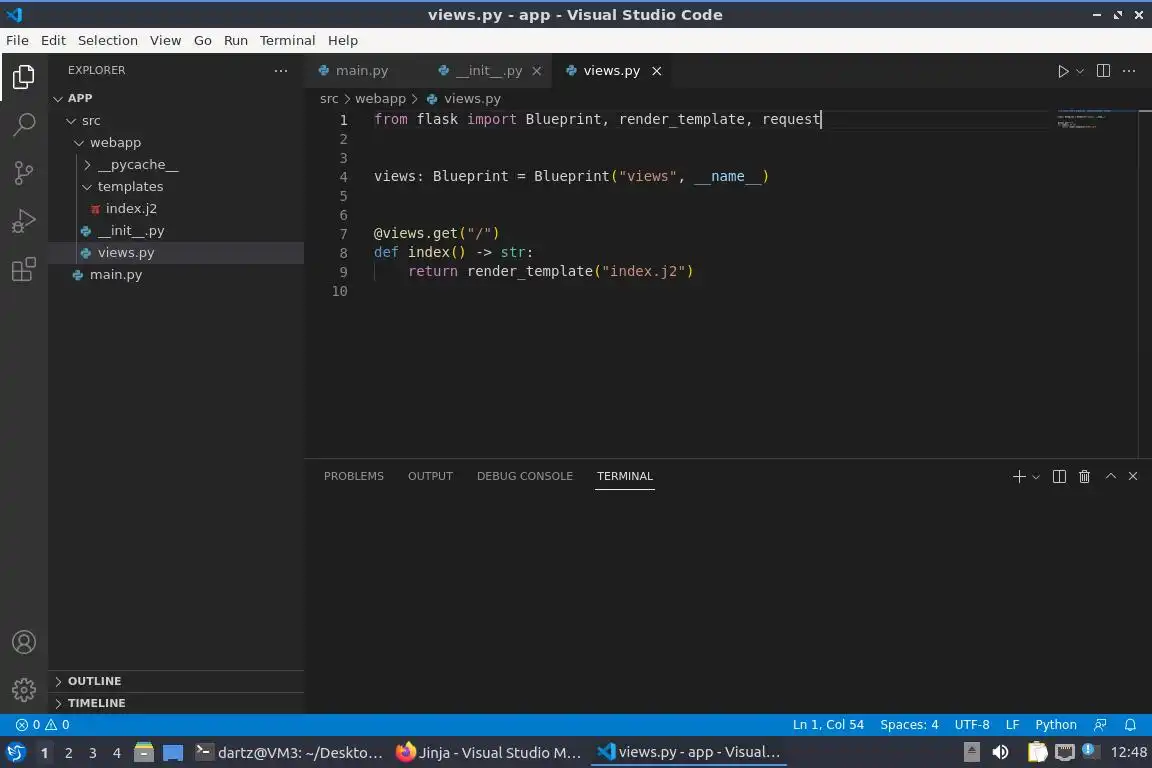The width and height of the screenshot is (1152, 768).
Task: Open the run options dropdown arrow
Action: [1079, 71]
